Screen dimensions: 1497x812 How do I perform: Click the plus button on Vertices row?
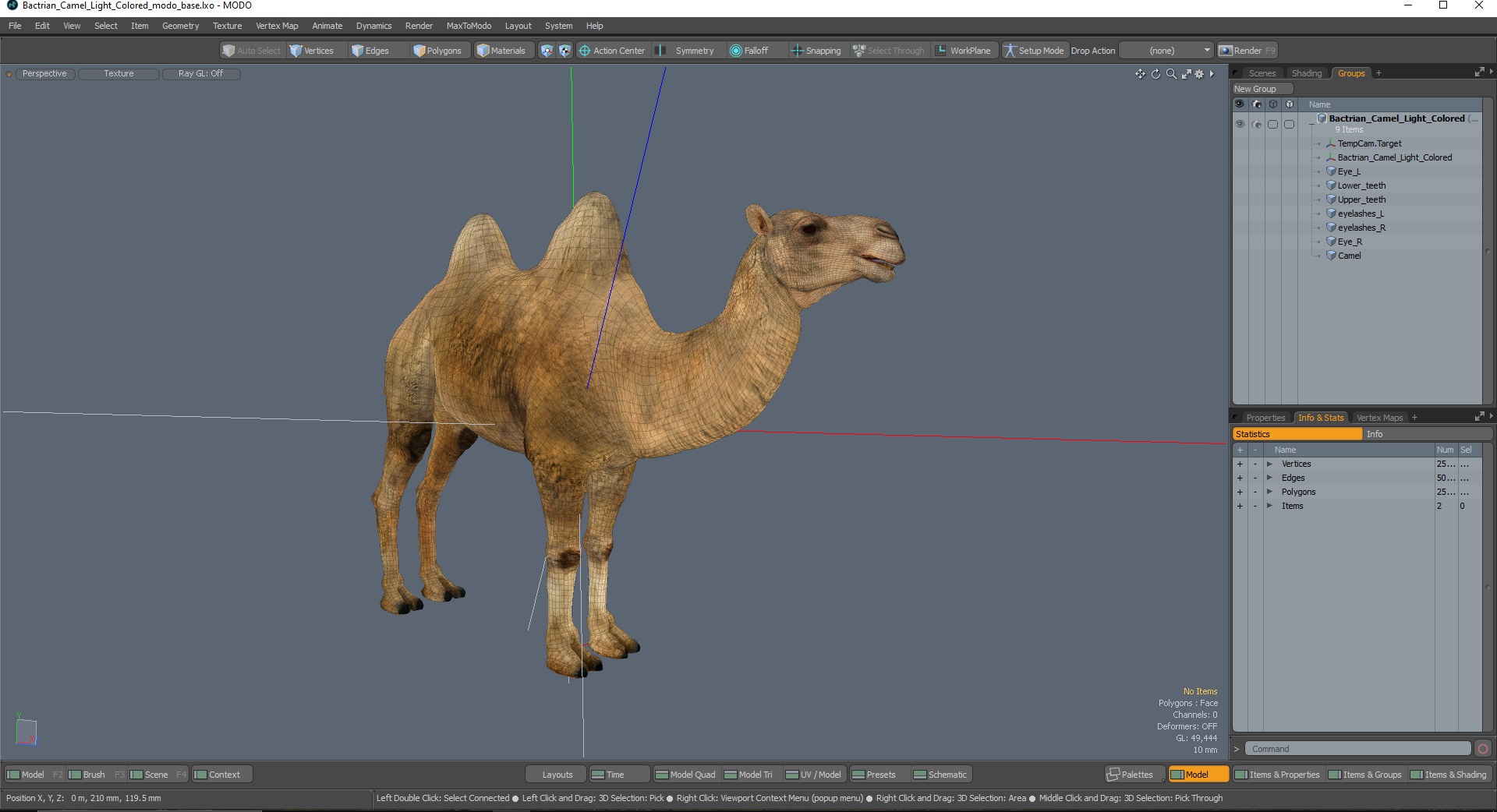(x=1240, y=464)
